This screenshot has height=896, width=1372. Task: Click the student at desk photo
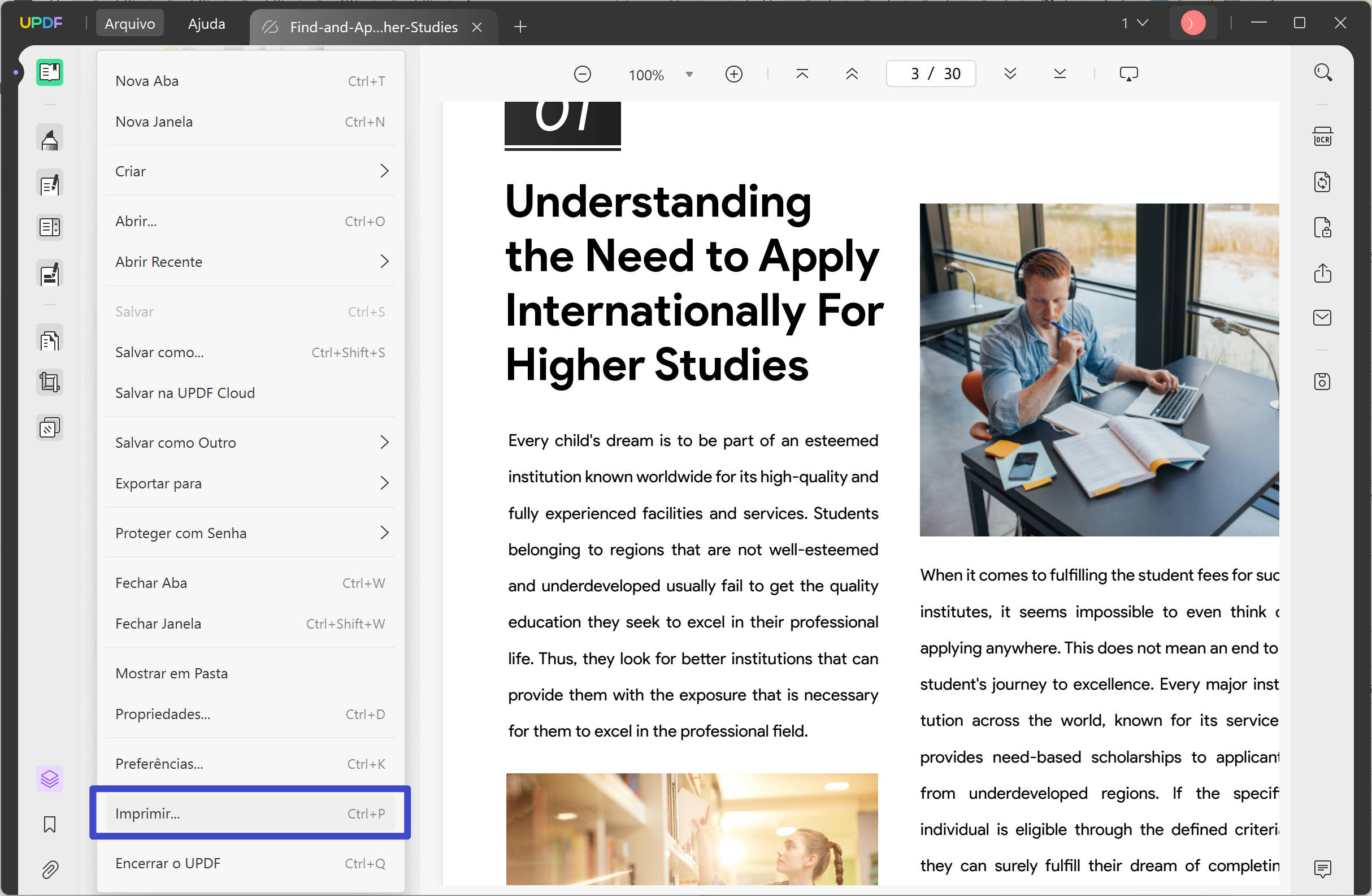coord(1099,370)
